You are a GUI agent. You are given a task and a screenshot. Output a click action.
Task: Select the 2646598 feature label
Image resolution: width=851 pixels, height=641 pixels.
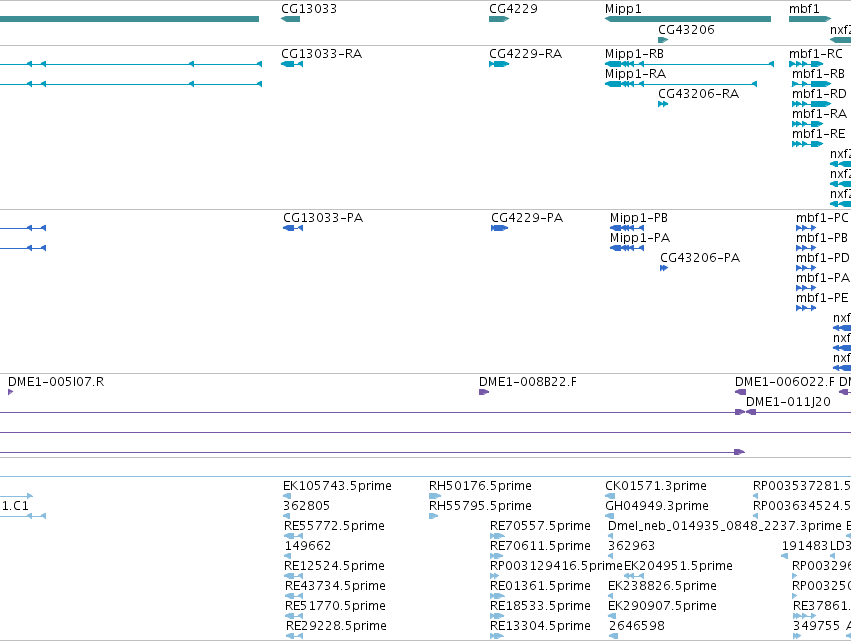point(637,626)
